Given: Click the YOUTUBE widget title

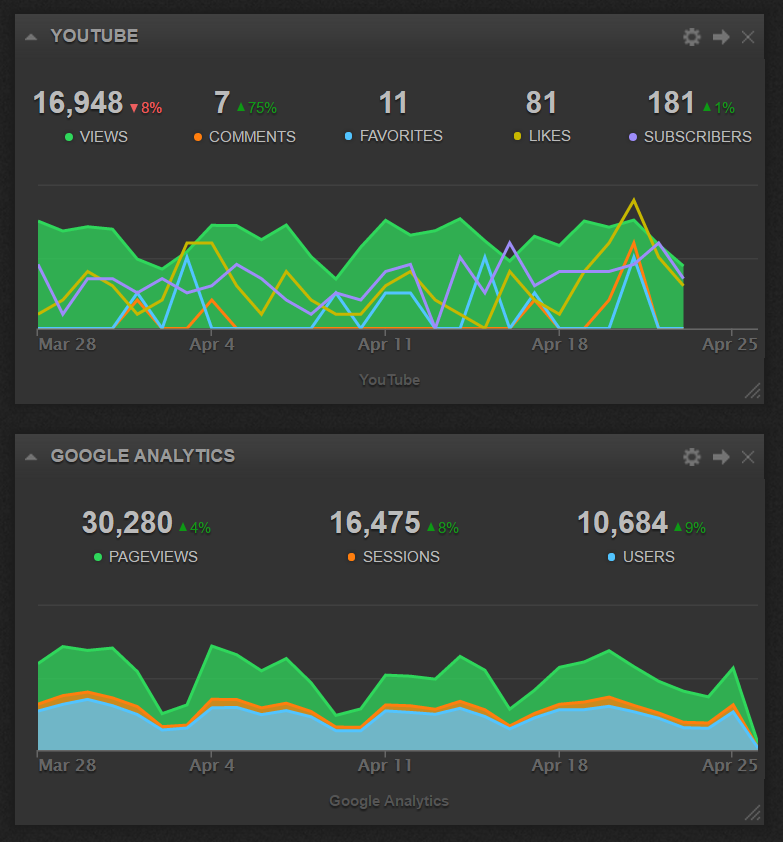Looking at the screenshot, I should (x=95, y=36).
